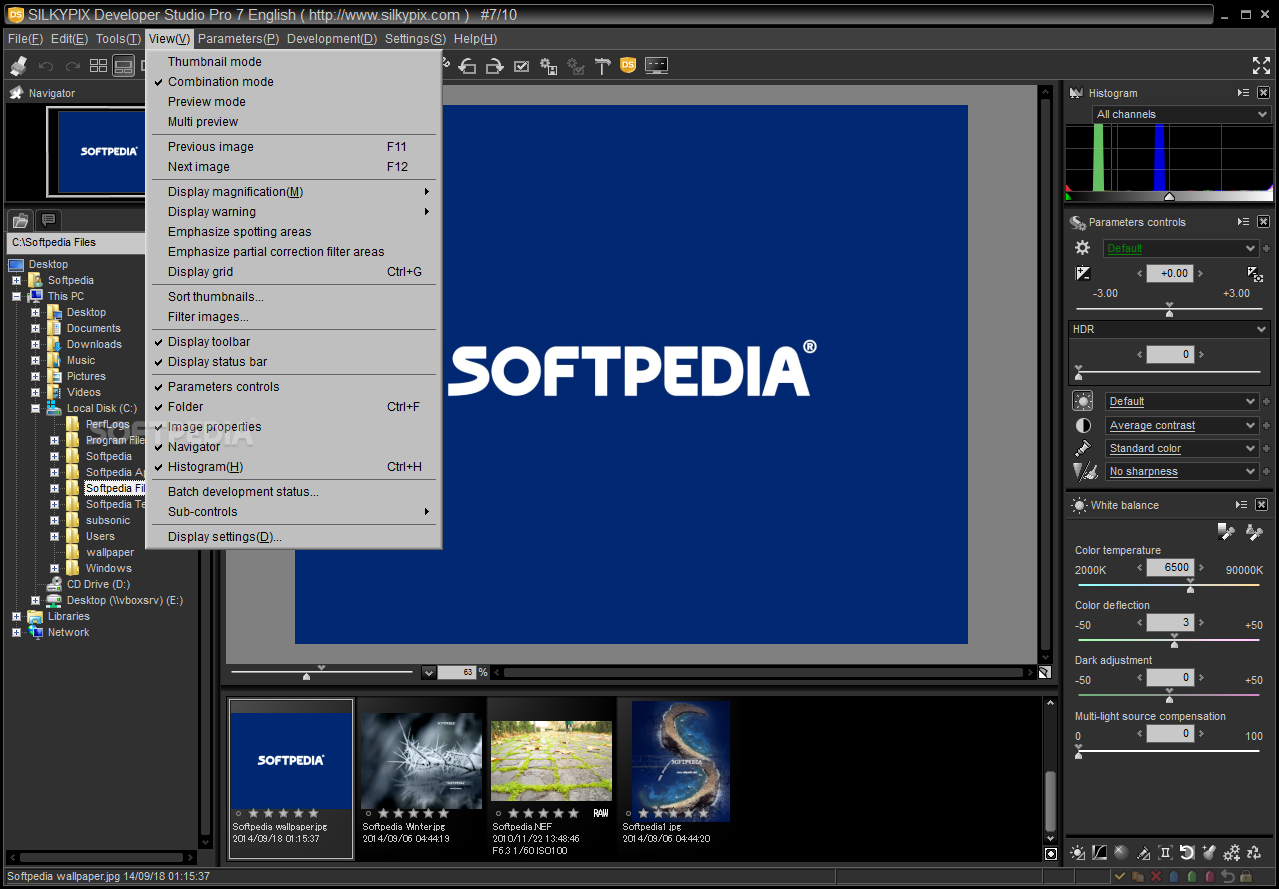The width and height of the screenshot is (1279, 889).
Task: Open the HDR dropdown
Action: pyautogui.click(x=1169, y=329)
